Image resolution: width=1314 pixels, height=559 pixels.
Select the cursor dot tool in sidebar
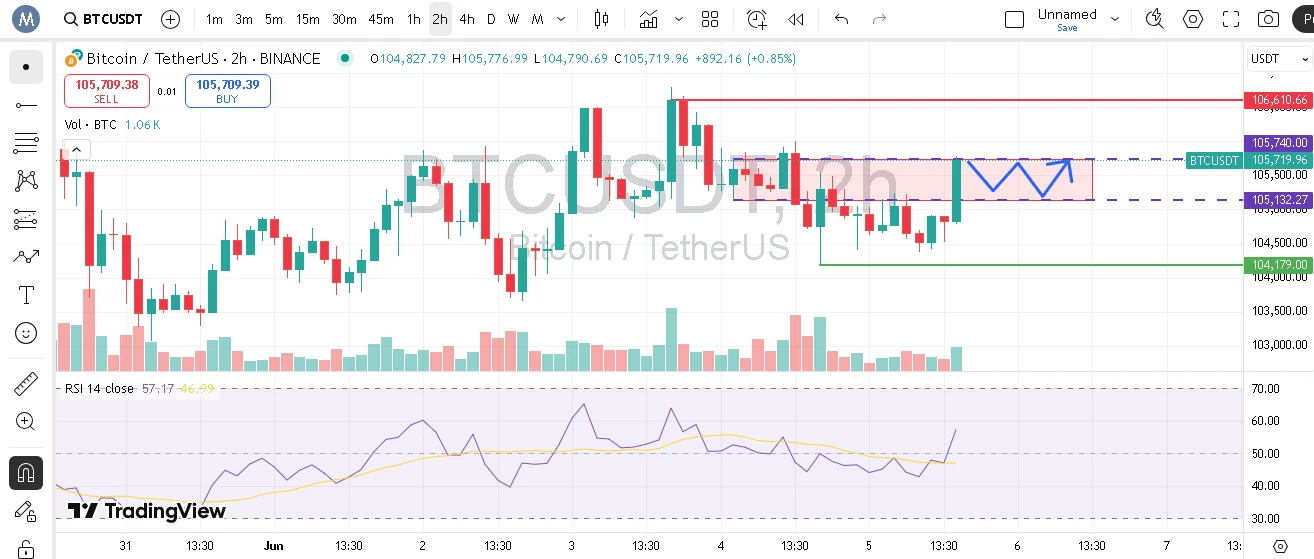[x=26, y=67]
